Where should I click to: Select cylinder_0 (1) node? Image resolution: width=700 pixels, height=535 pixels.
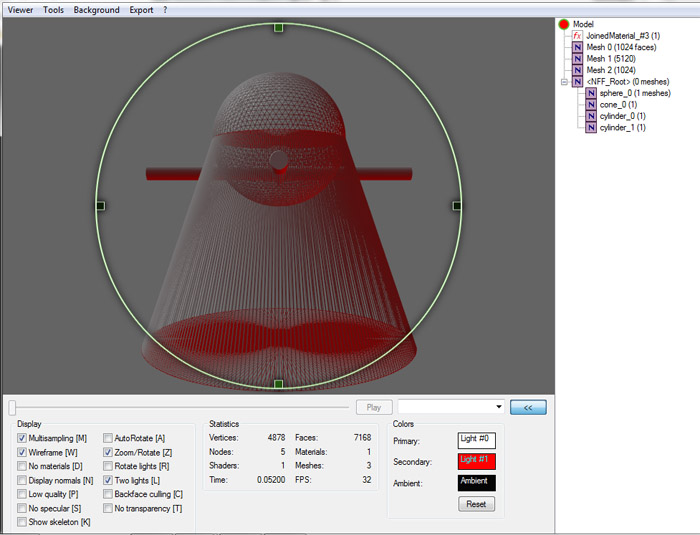622,116
